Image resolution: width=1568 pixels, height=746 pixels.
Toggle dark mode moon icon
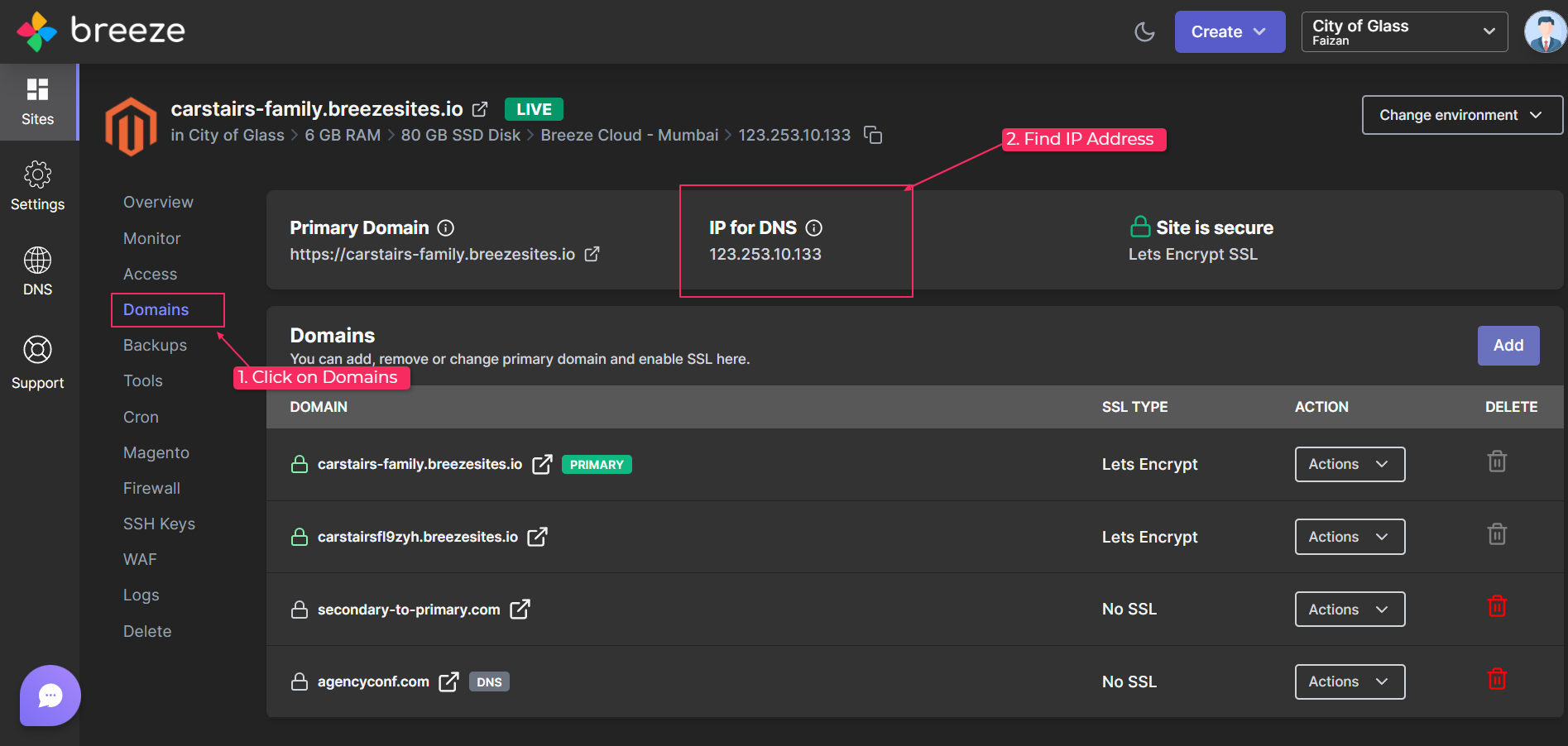pos(1144,31)
